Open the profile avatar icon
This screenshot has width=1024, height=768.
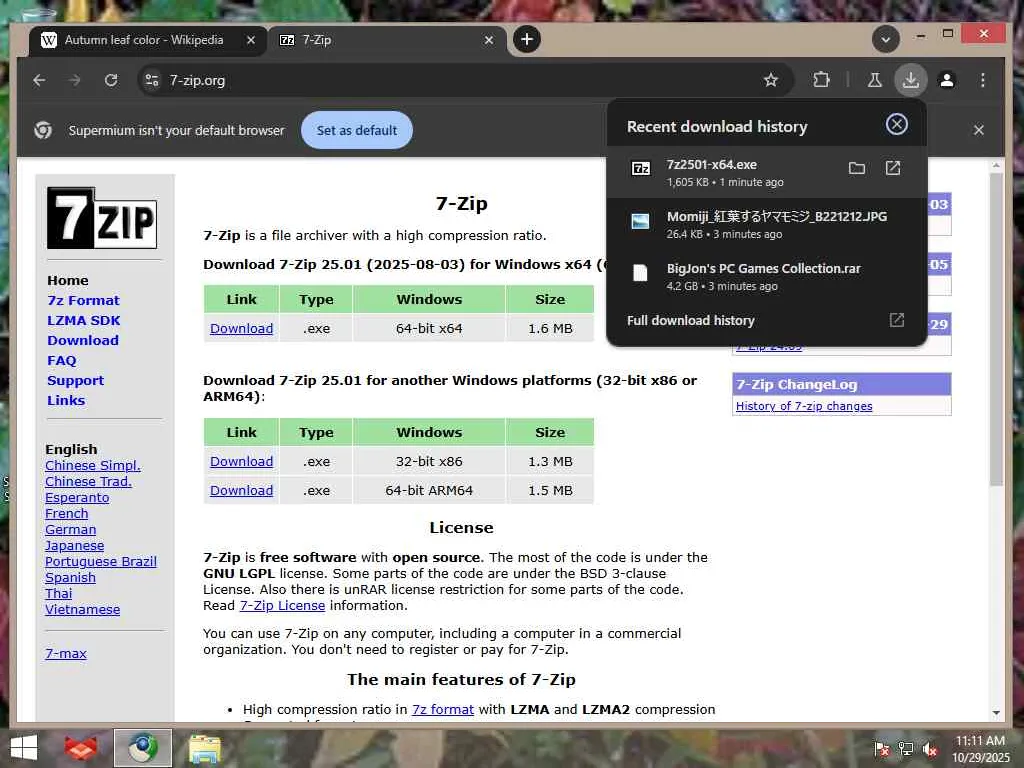[946, 80]
